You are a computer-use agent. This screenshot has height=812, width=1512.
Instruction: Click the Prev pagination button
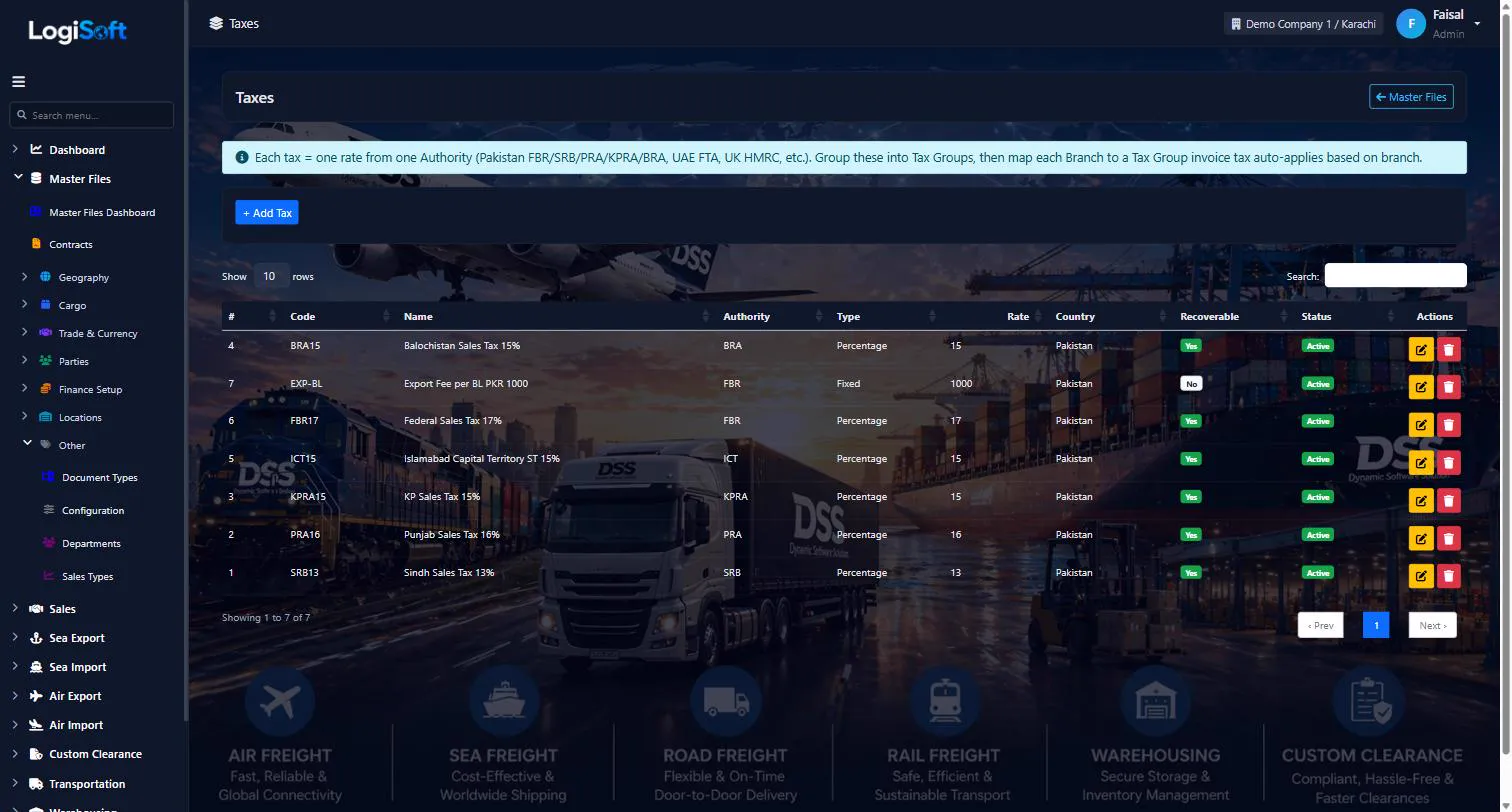[x=1320, y=626]
